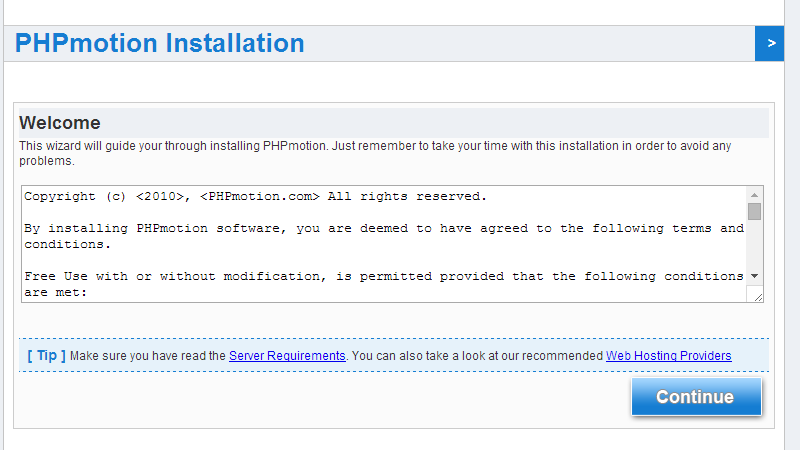
Task: Click the license textarea scrollbar thumb
Action: click(x=755, y=211)
